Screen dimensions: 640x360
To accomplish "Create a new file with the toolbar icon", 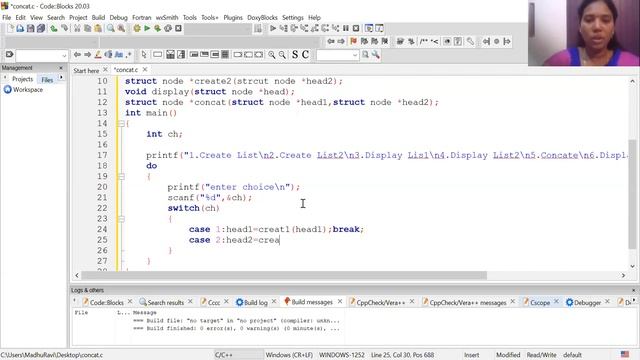I will click(10, 28).
